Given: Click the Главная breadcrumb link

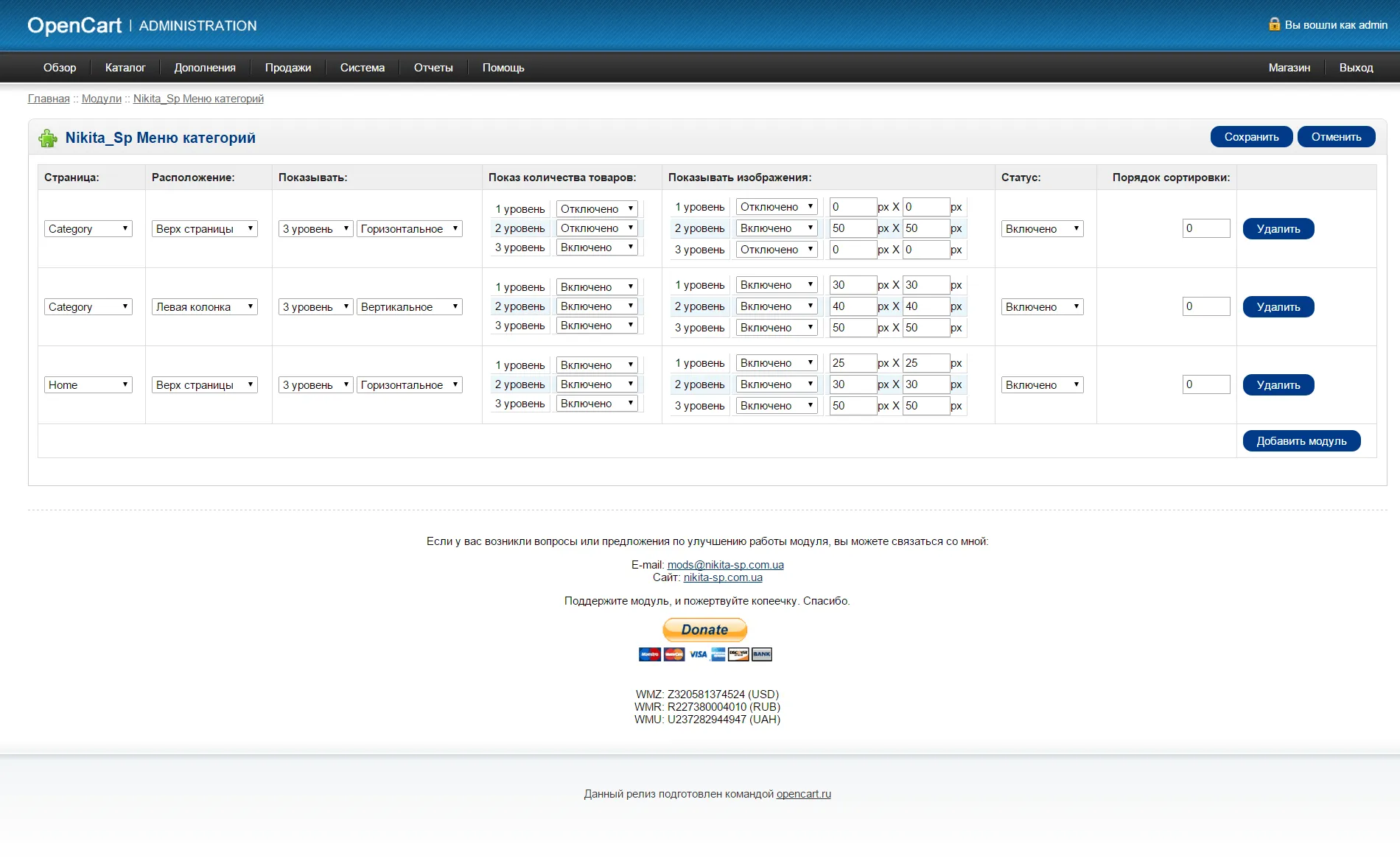Looking at the screenshot, I should coord(49,99).
